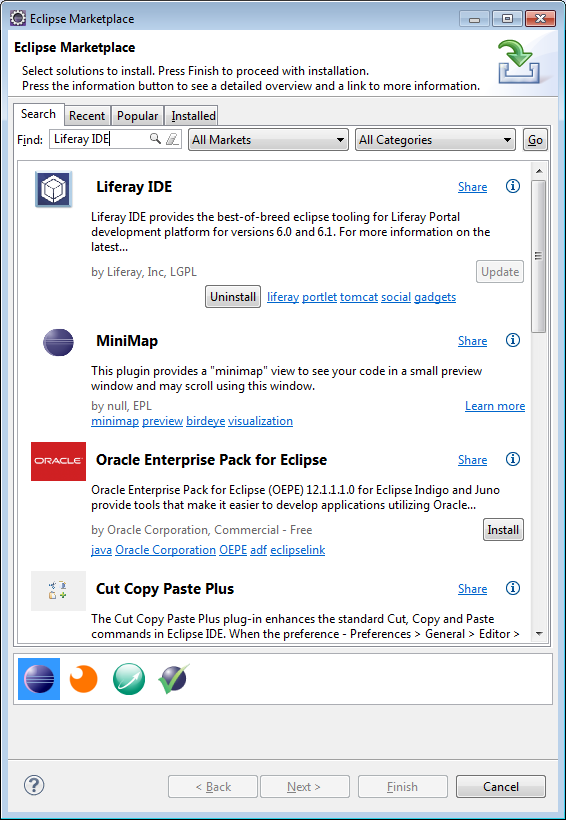Click the help question mark icon

34,785
